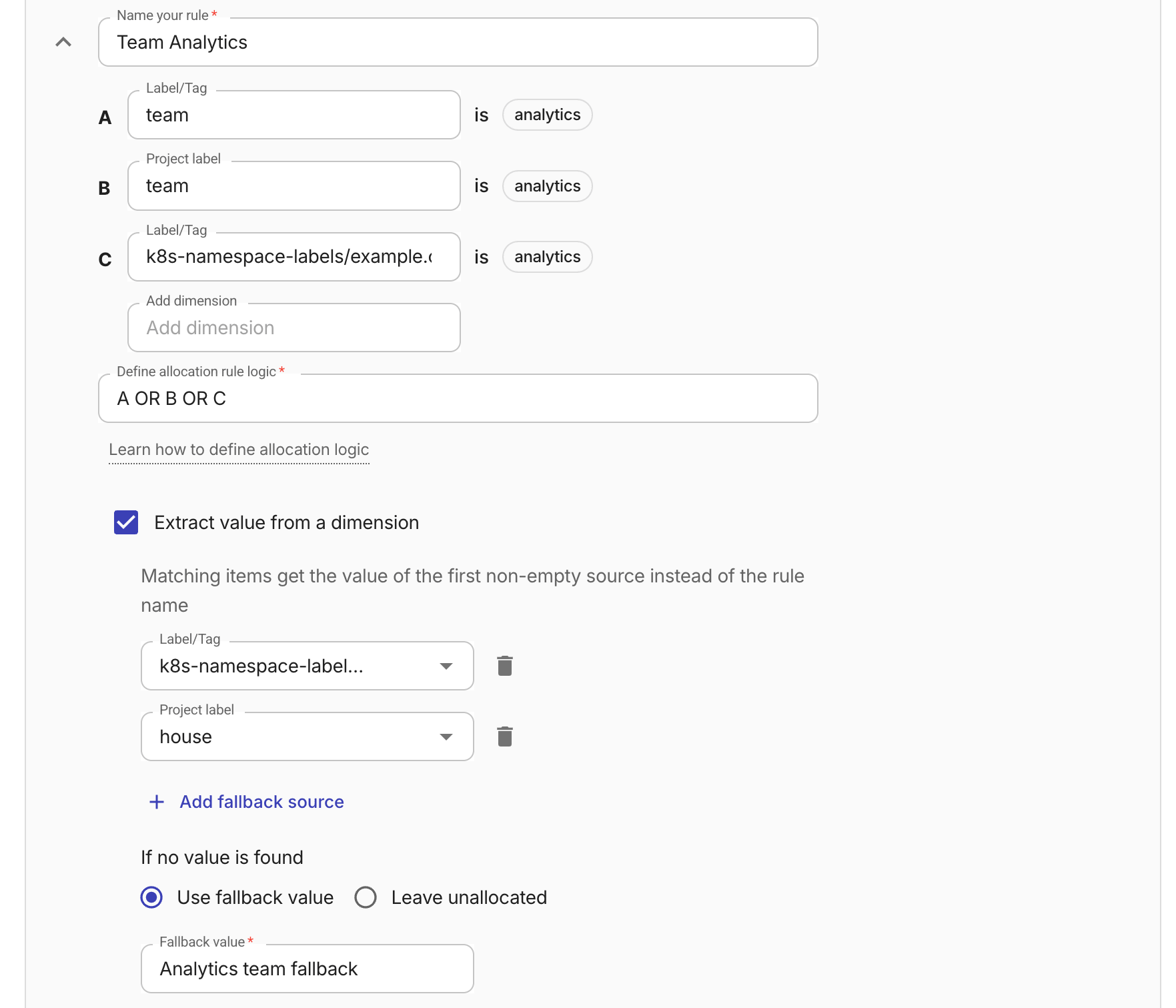Focus the Add dimension input
The width and height of the screenshot is (1176, 1008).
(294, 328)
